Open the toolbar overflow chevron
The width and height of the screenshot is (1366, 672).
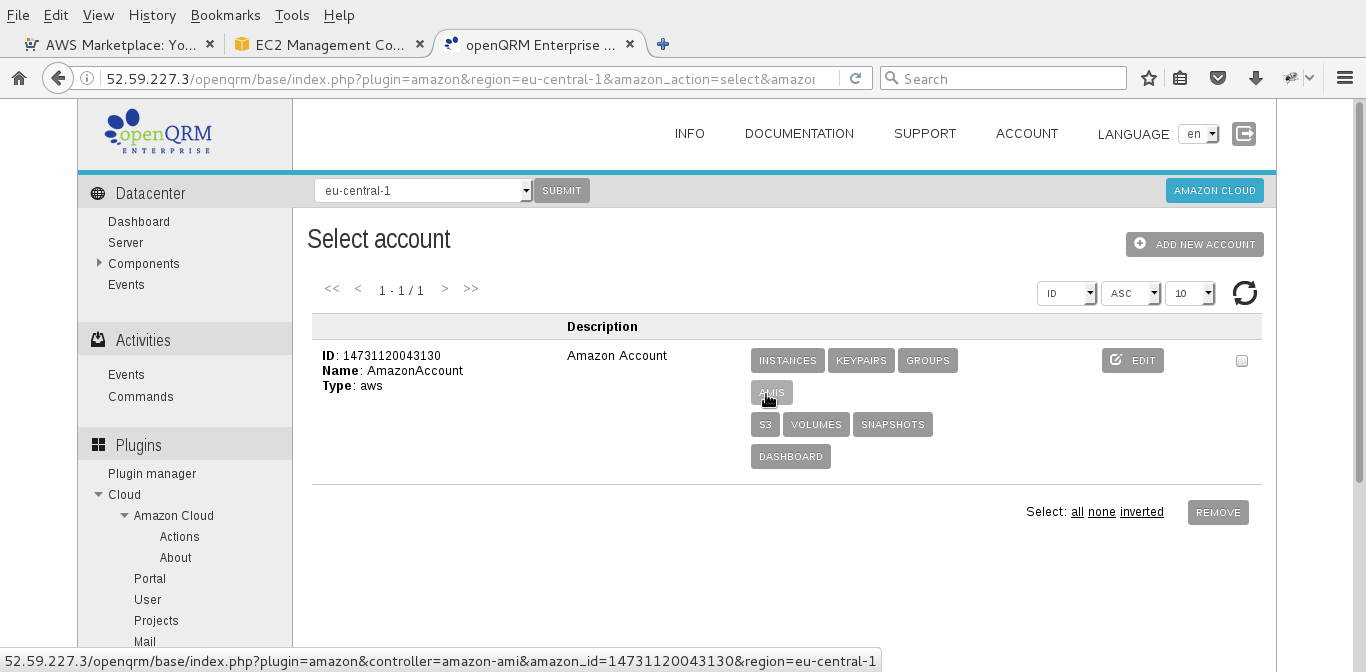click(x=1310, y=78)
